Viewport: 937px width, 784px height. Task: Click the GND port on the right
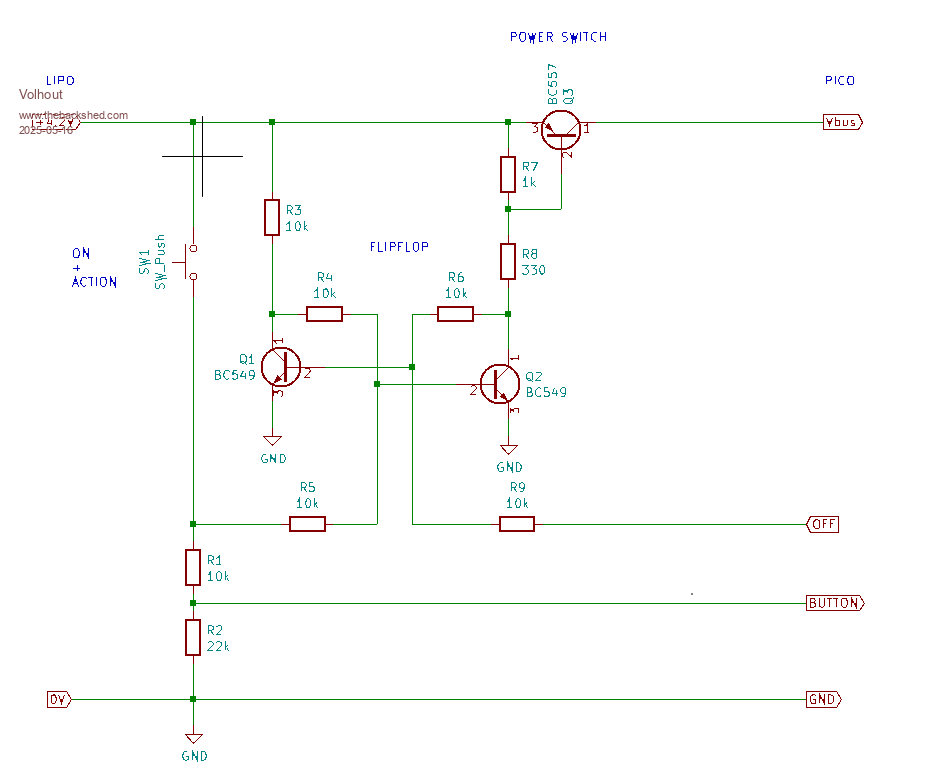click(x=823, y=700)
